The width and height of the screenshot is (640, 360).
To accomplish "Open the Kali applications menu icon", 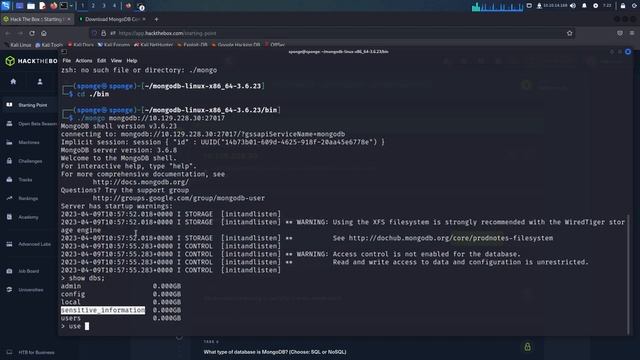I will tap(5, 6).
